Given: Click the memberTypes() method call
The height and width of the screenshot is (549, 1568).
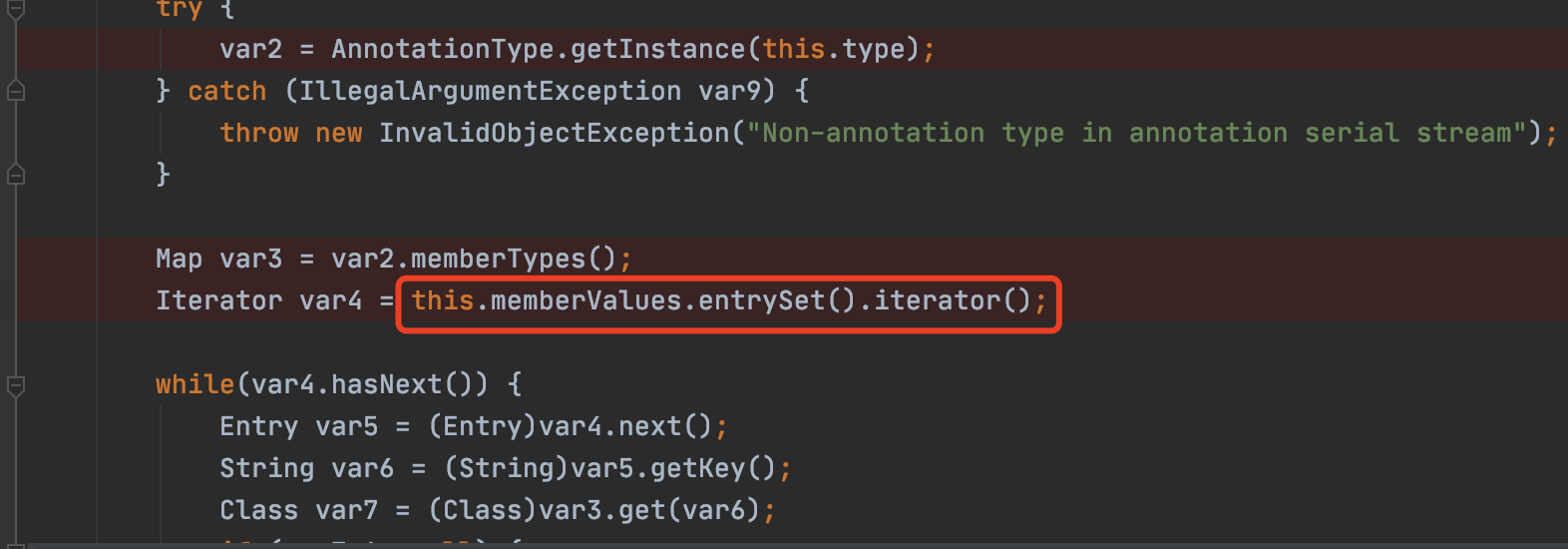Looking at the screenshot, I should [x=513, y=259].
